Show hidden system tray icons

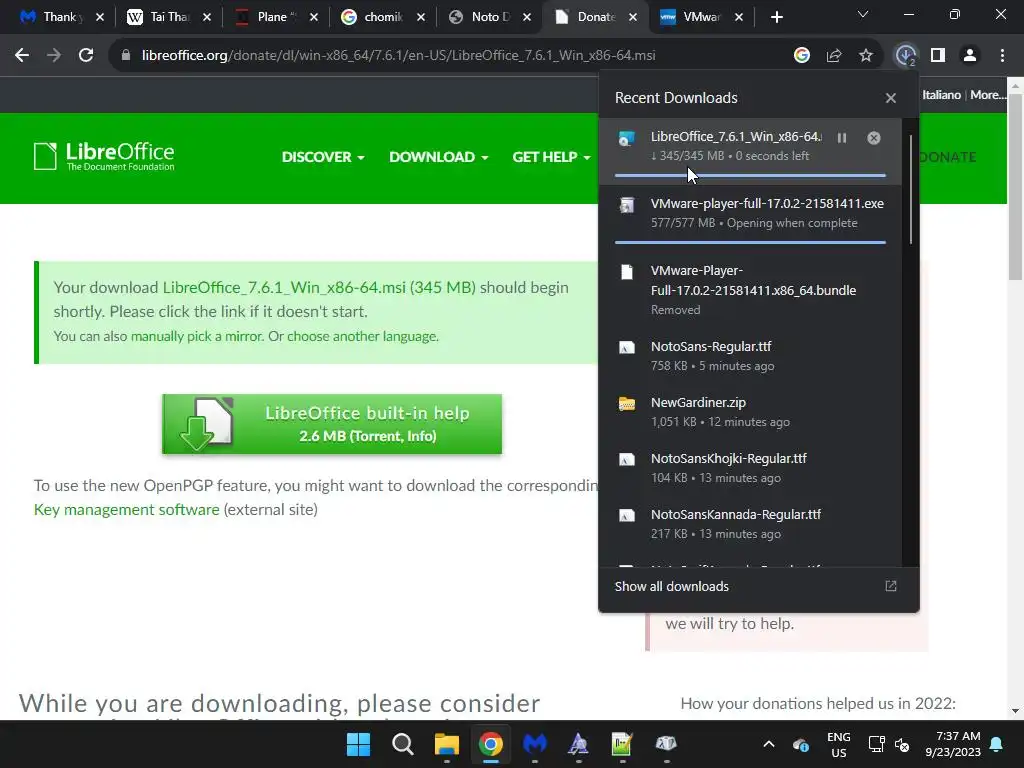click(x=769, y=744)
